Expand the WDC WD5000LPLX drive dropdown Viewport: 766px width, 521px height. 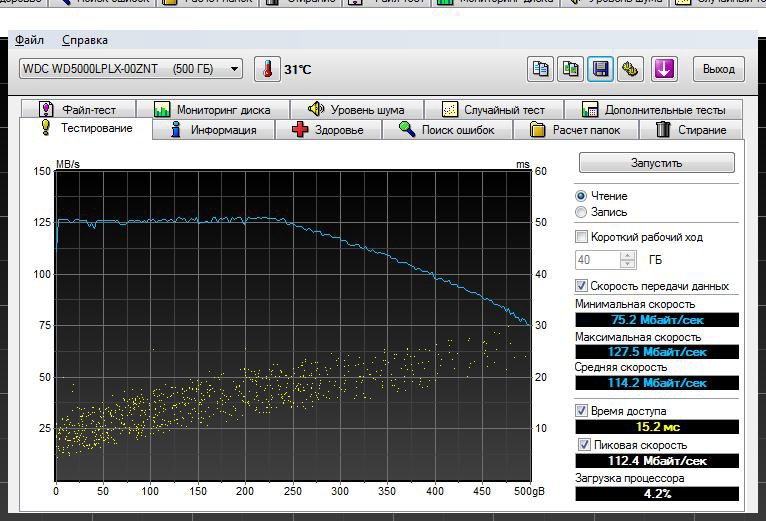pos(234,69)
